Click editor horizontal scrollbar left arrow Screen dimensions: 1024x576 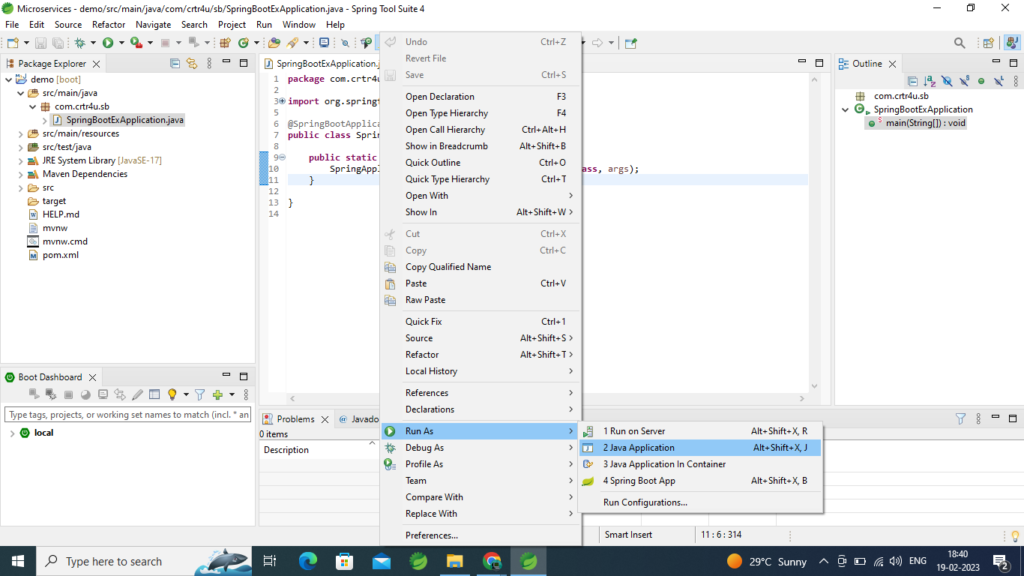point(292,398)
